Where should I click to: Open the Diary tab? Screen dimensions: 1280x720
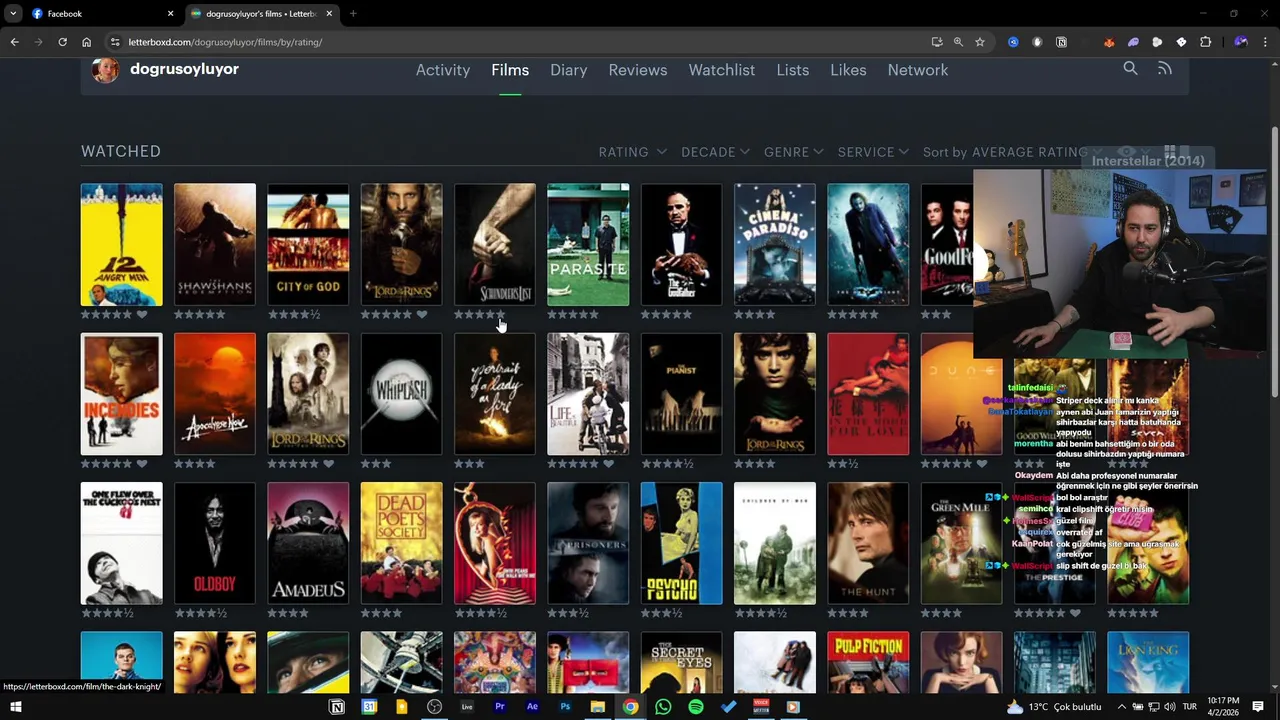[568, 70]
